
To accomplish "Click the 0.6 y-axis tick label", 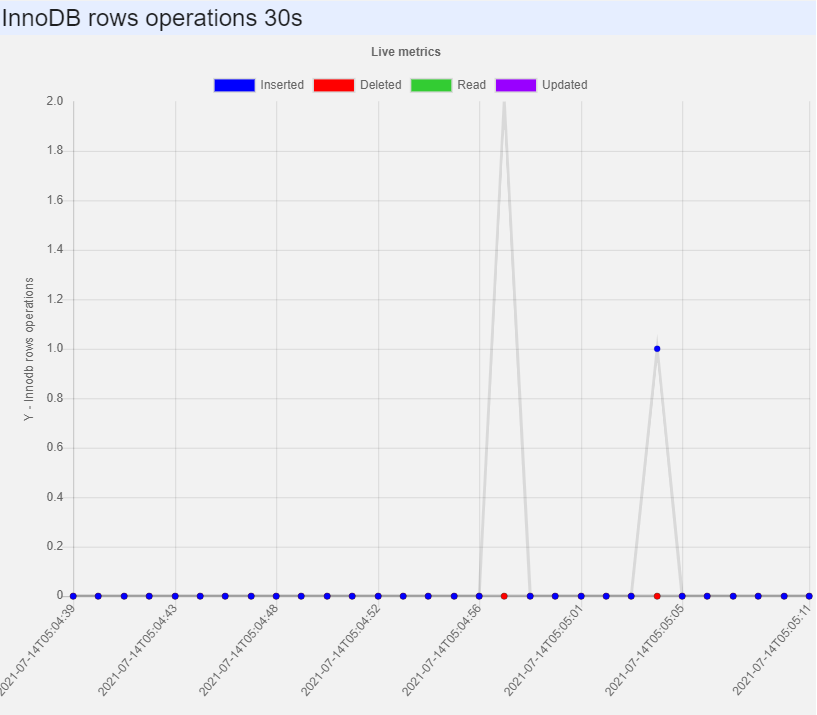I will coord(55,447).
